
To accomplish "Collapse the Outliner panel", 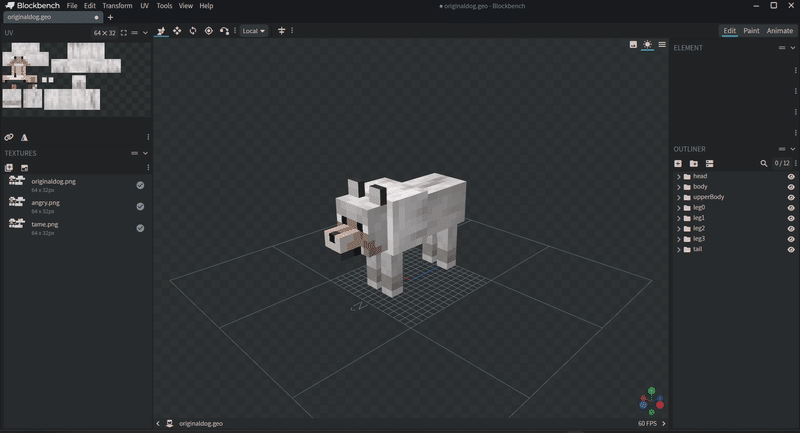I will pos(793,149).
